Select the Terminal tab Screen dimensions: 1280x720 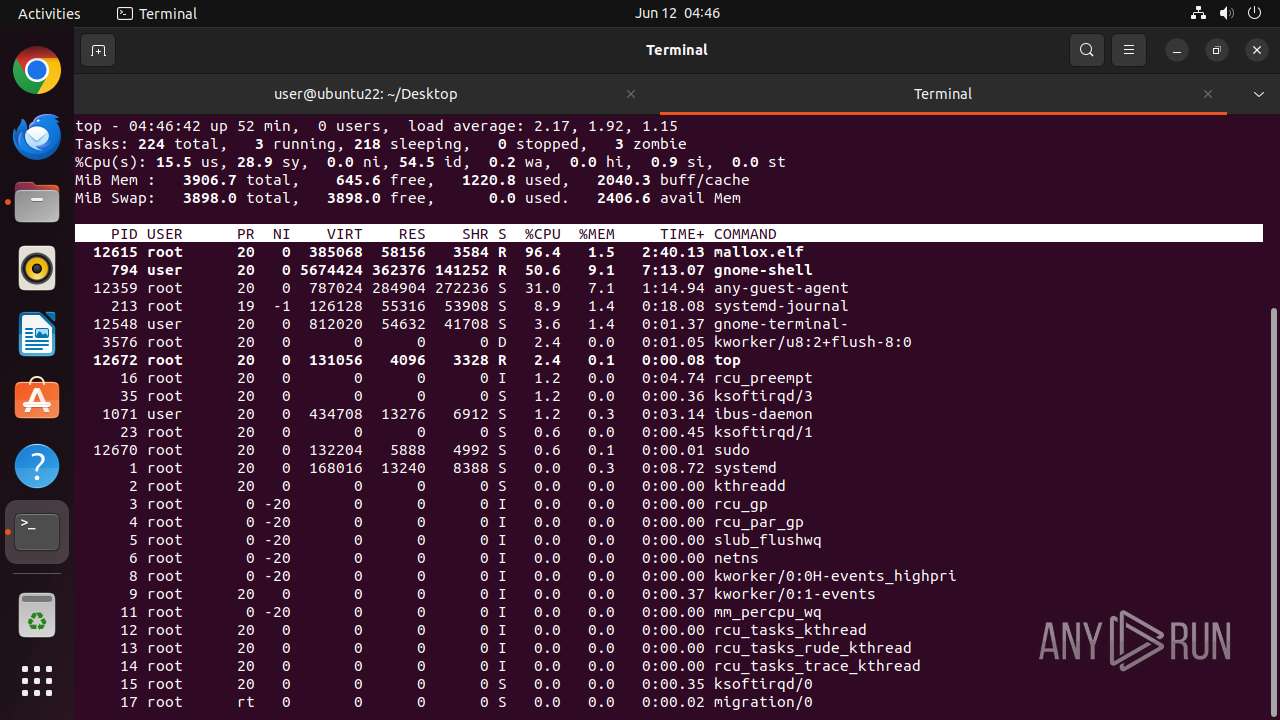[x=943, y=94]
